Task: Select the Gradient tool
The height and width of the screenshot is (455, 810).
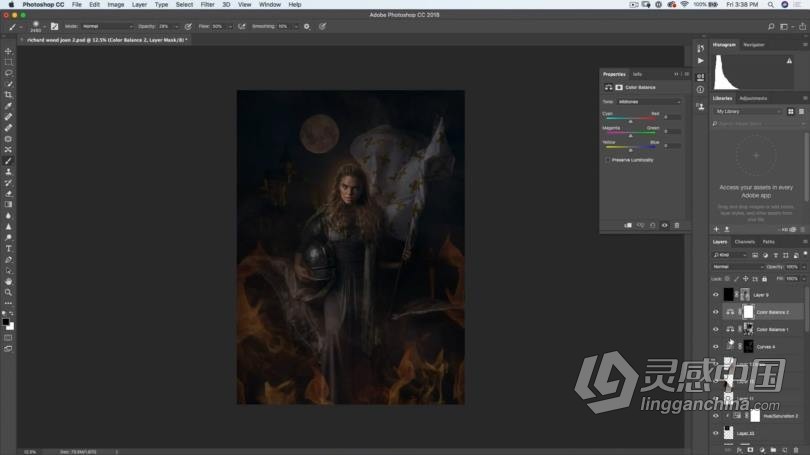Action: 8,205
